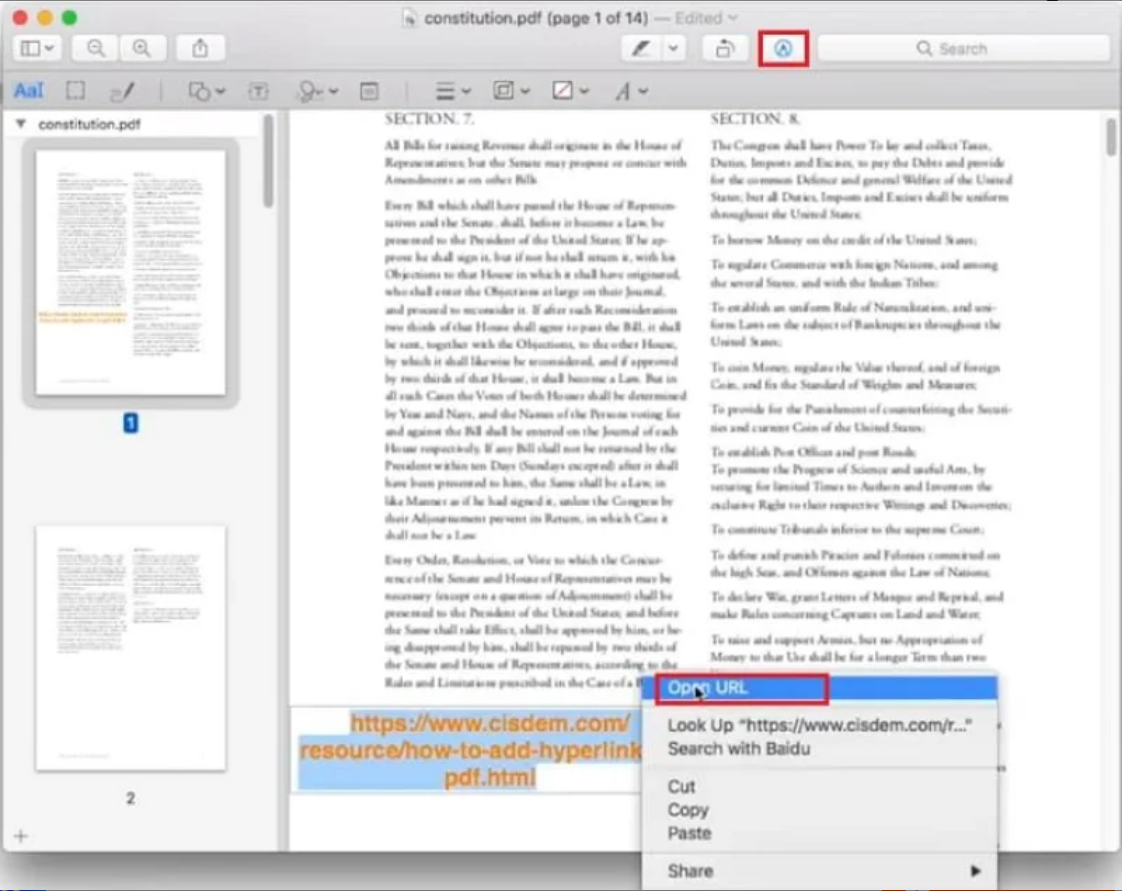Viewport: 1122px width, 891px height.
Task: Select the Sketch drawing tool
Action: tap(122, 92)
